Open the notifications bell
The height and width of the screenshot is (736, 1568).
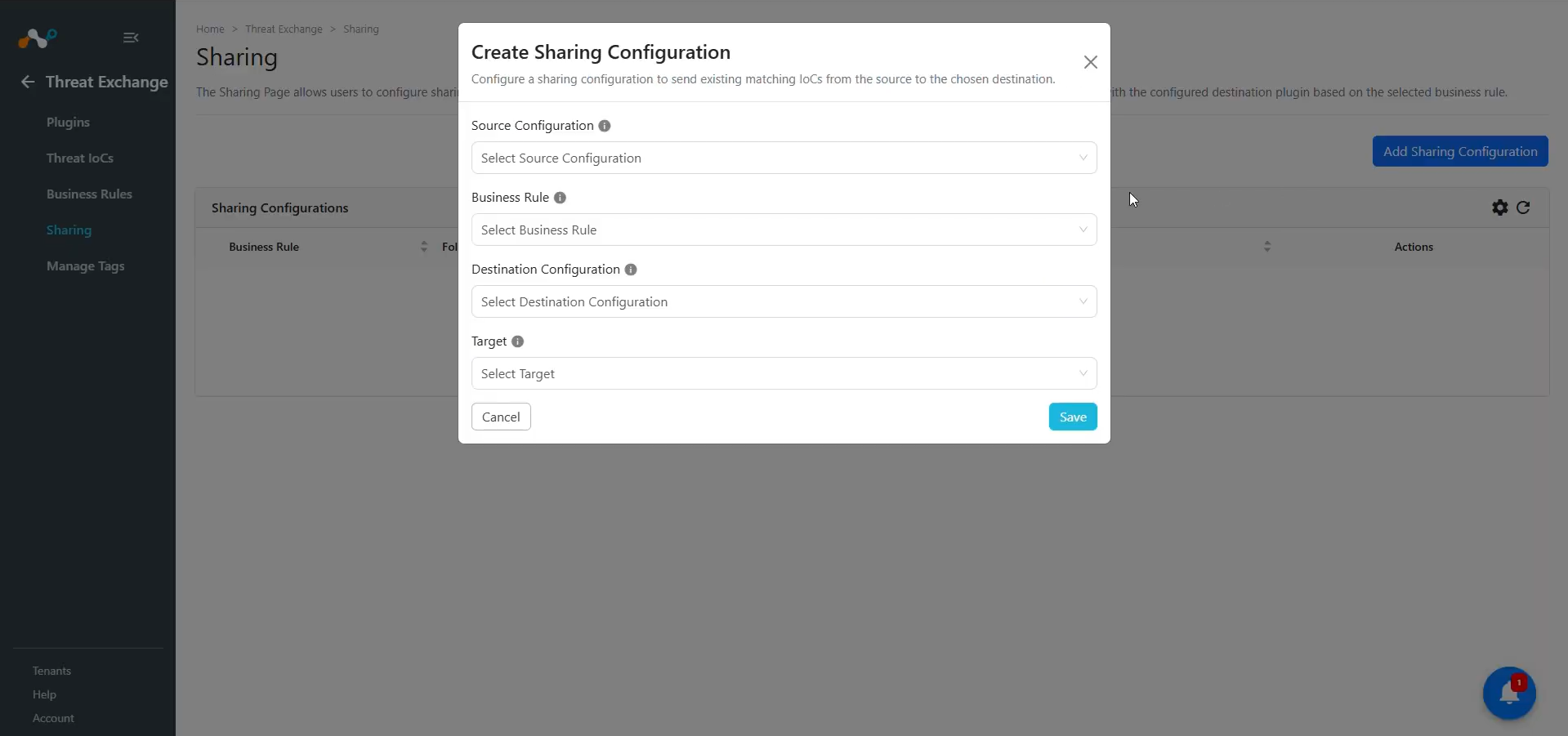tap(1509, 694)
